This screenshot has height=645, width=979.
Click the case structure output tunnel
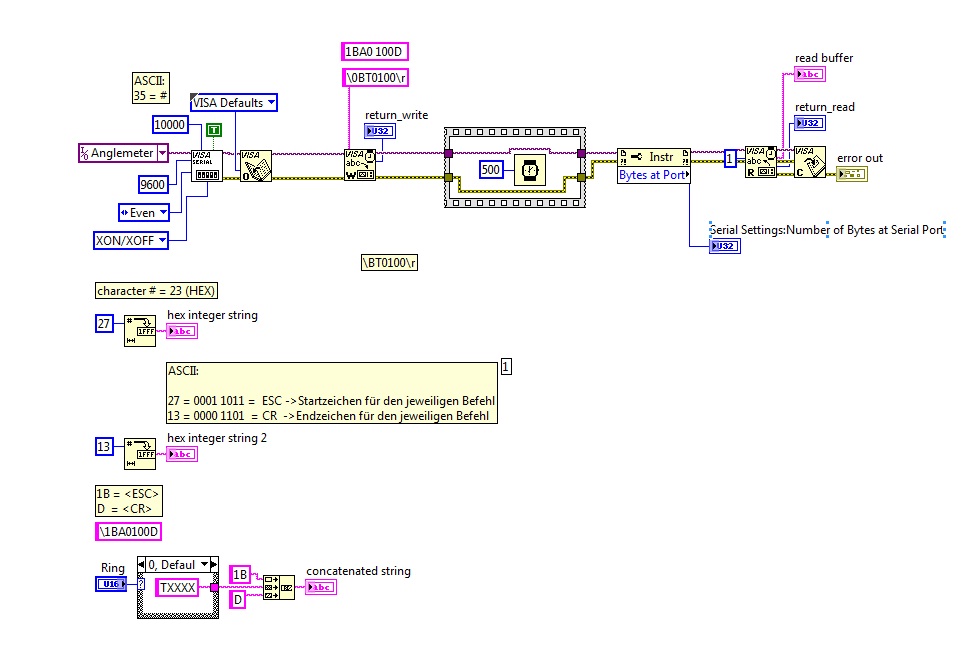(x=214, y=588)
